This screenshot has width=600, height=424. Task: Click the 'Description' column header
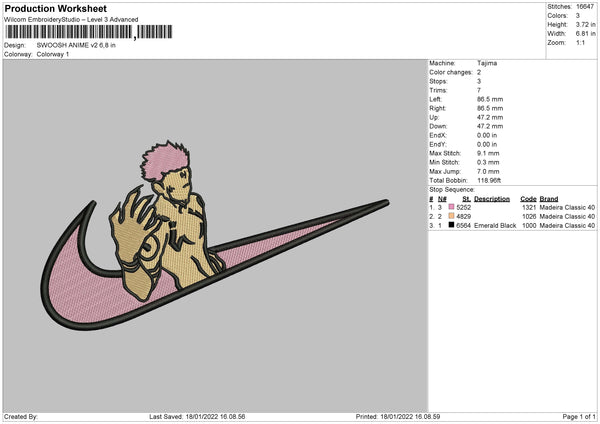tap(492, 199)
